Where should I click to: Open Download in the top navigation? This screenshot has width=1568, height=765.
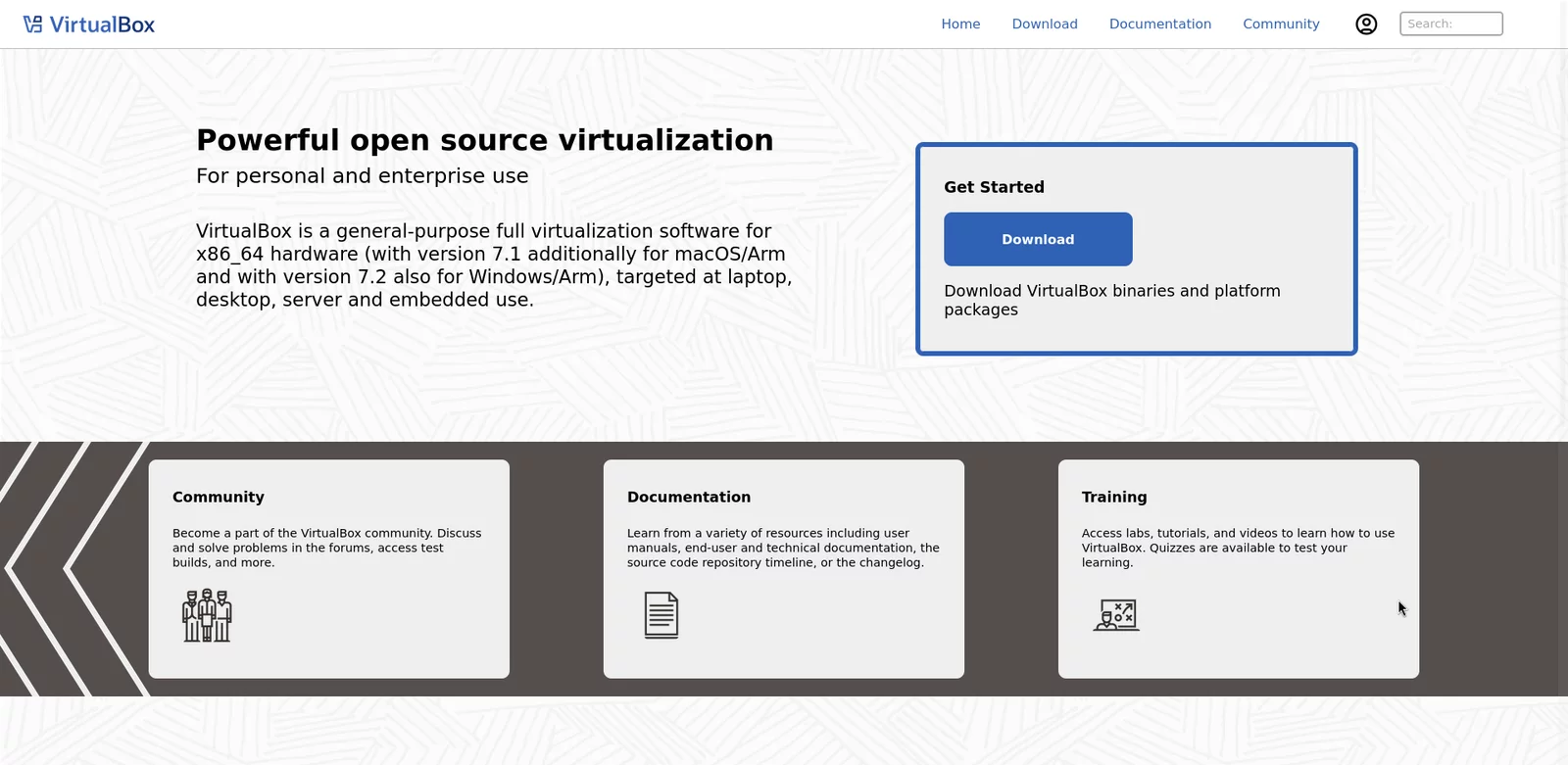[x=1045, y=24]
